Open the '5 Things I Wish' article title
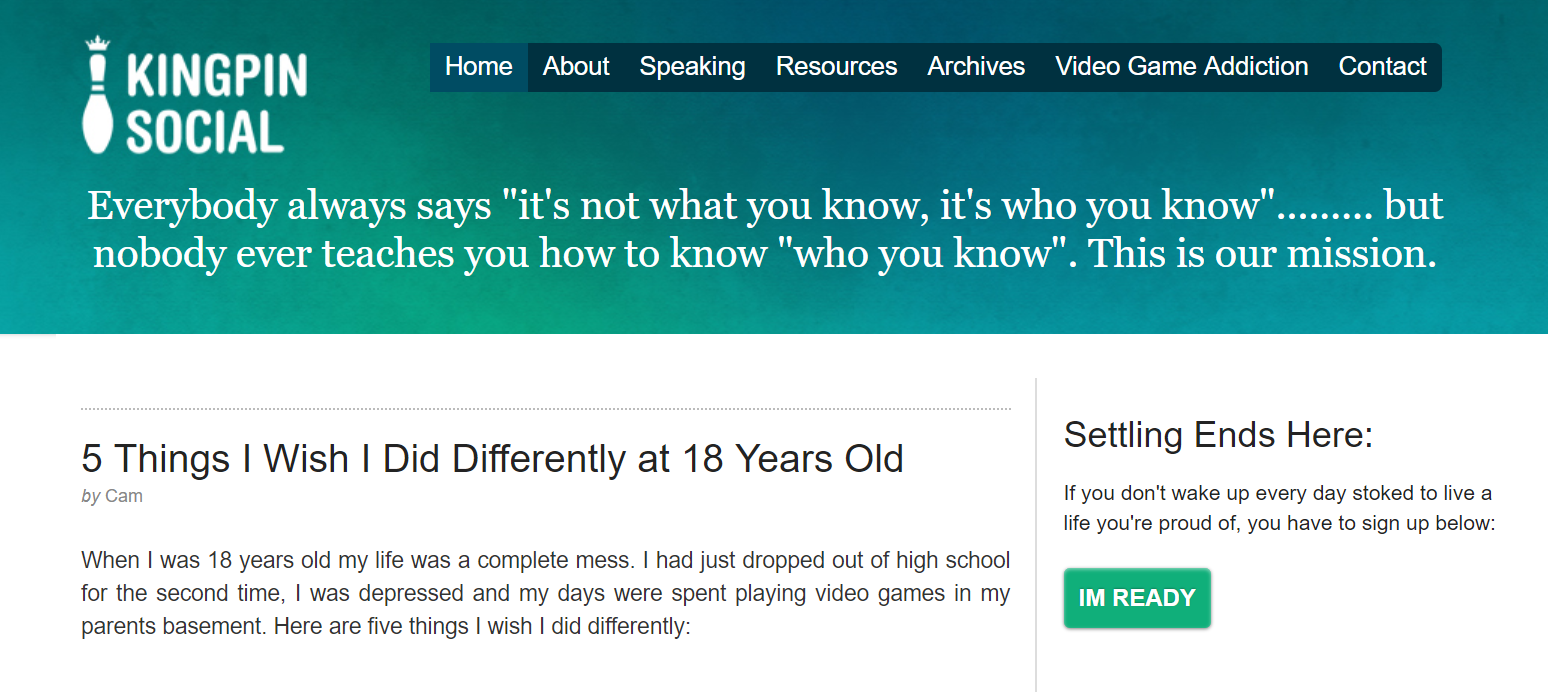This screenshot has width=1548, height=692. click(x=492, y=459)
